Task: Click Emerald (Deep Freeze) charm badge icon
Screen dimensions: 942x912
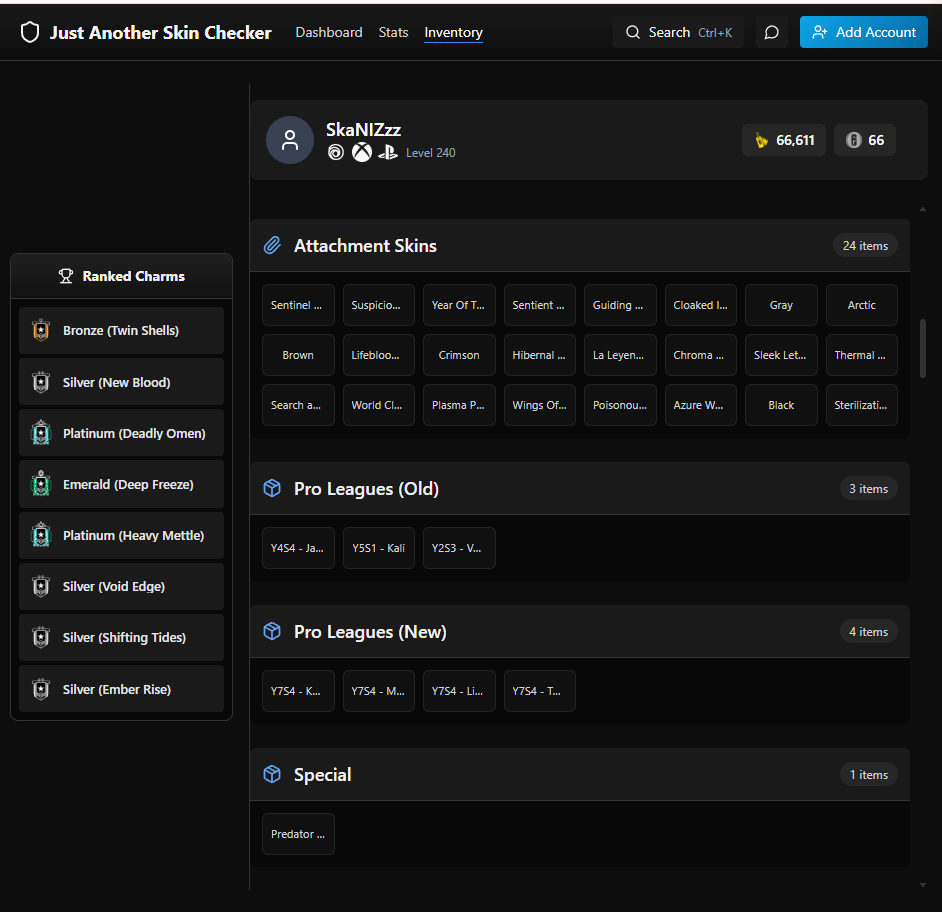Action: 41,484
